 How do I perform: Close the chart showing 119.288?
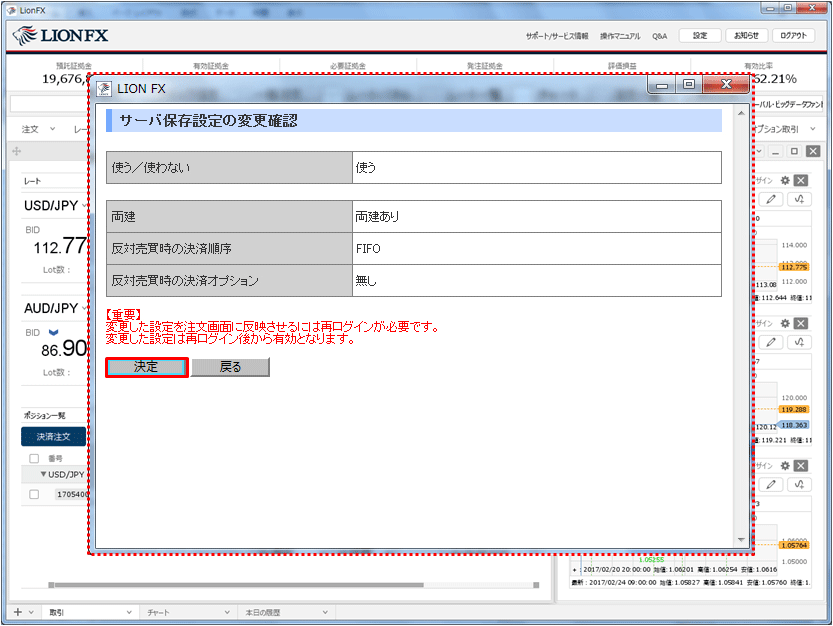[801, 324]
